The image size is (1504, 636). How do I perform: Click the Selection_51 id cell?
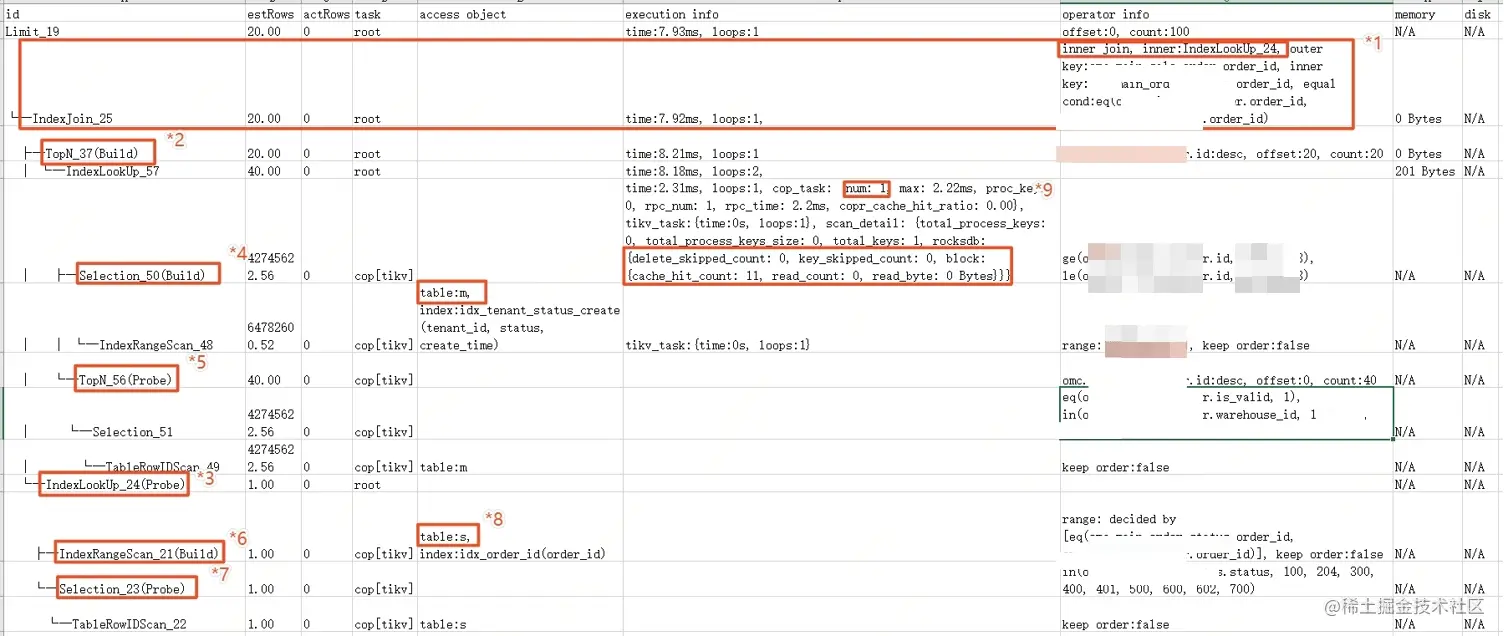point(124,414)
